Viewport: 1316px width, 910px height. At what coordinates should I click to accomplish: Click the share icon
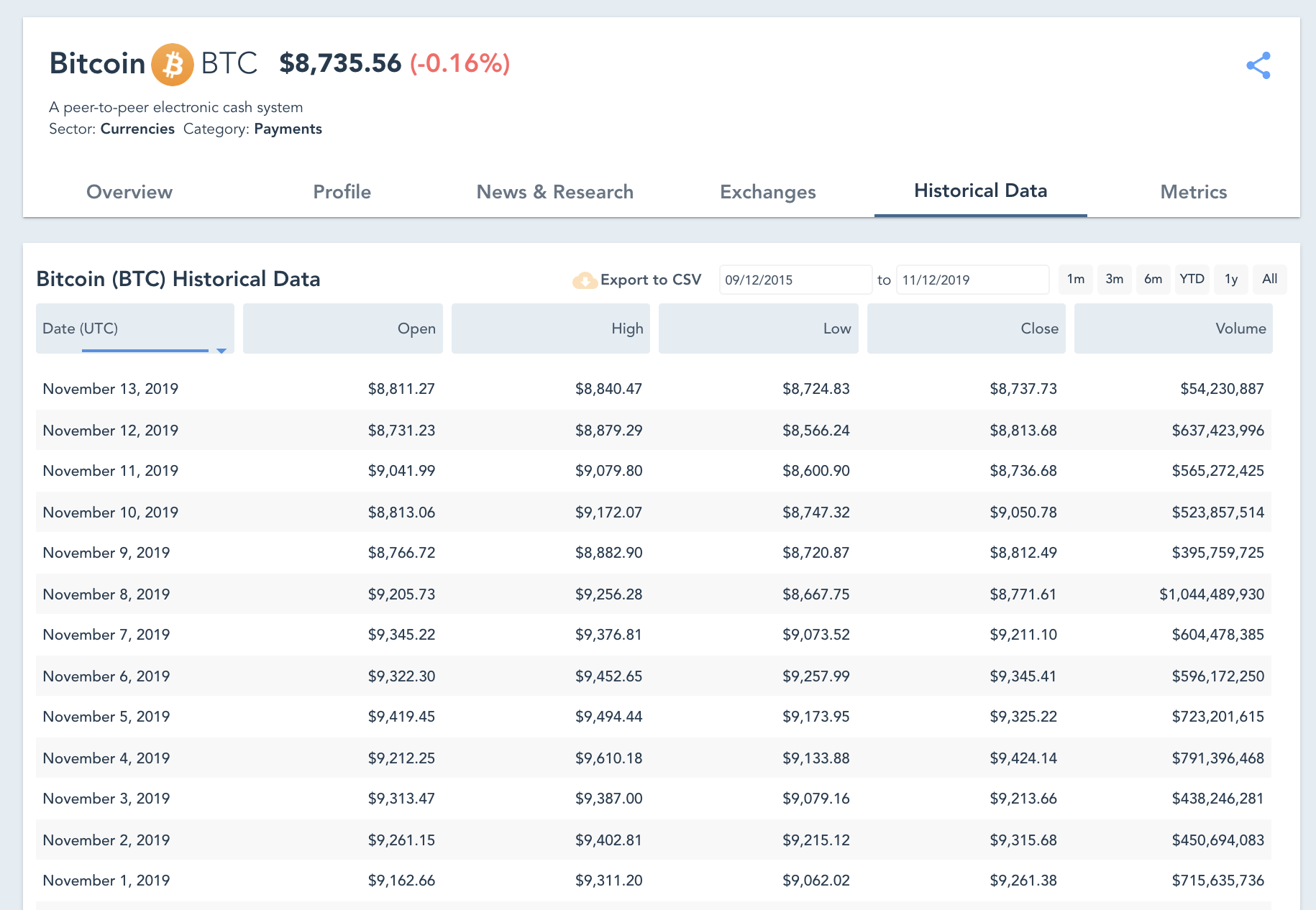(1258, 65)
